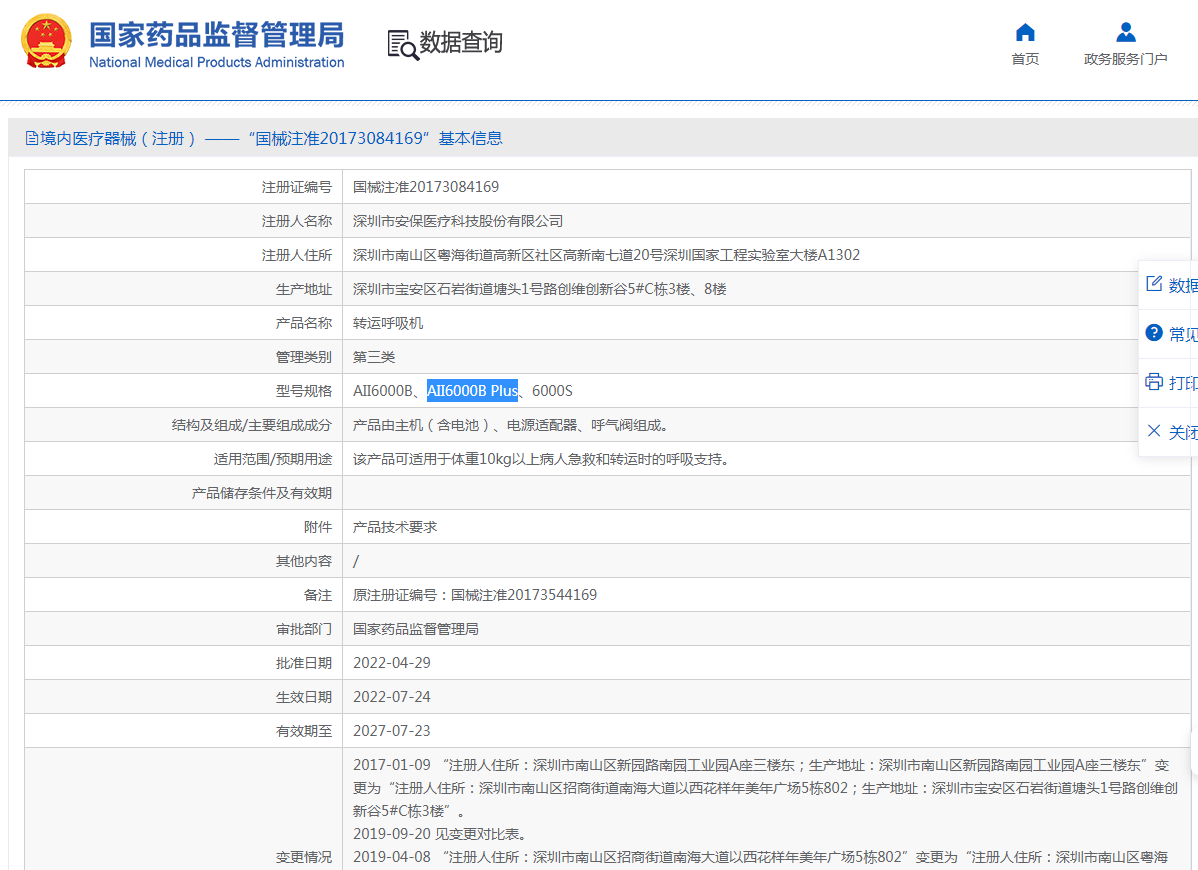Image resolution: width=1198 pixels, height=870 pixels.
Task: Click the document icon before 境内医疗器械
Action: click(x=32, y=138)
